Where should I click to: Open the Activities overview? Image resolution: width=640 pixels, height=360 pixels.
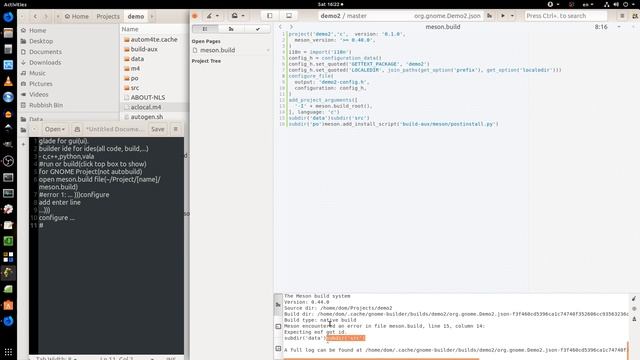[15, 4]
